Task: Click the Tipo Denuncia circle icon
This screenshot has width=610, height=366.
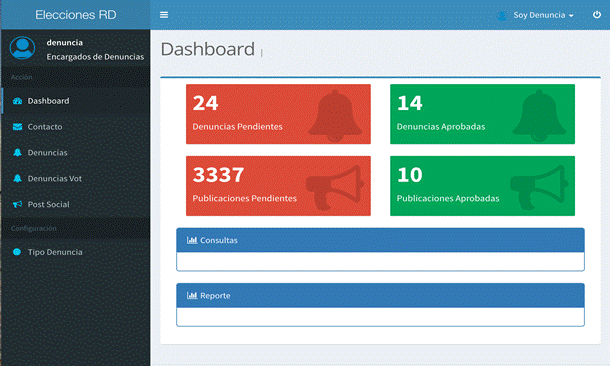Action: (x=17, y=252)
